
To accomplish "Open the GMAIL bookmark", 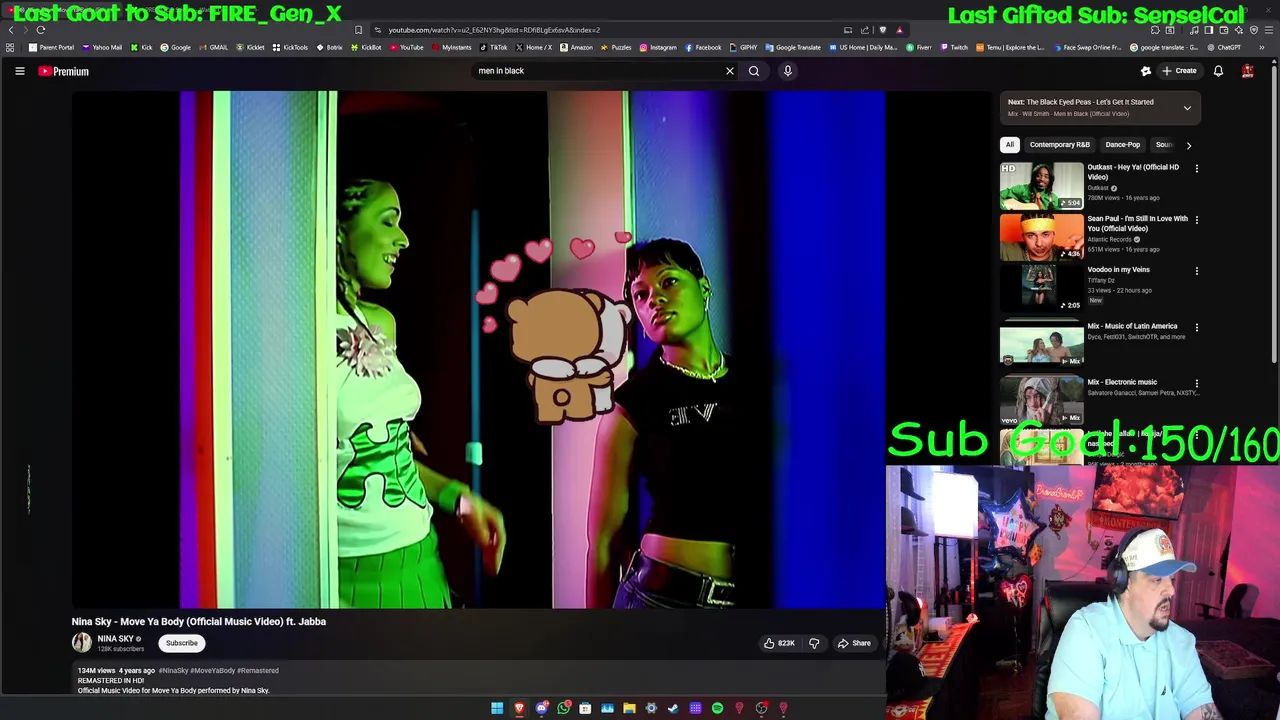I will 213,47.
